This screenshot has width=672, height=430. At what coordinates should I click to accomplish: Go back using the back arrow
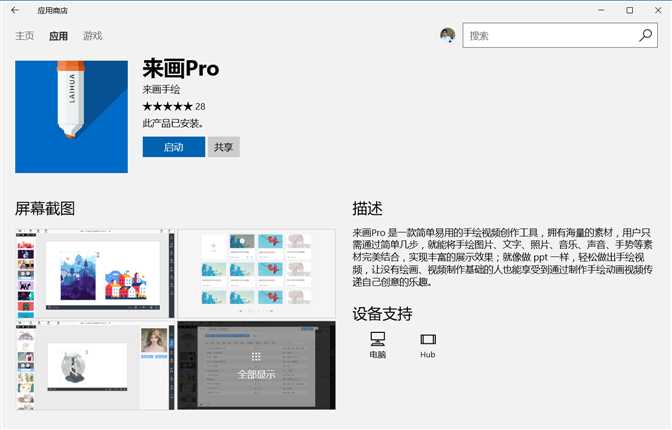[x=15, y=10]
